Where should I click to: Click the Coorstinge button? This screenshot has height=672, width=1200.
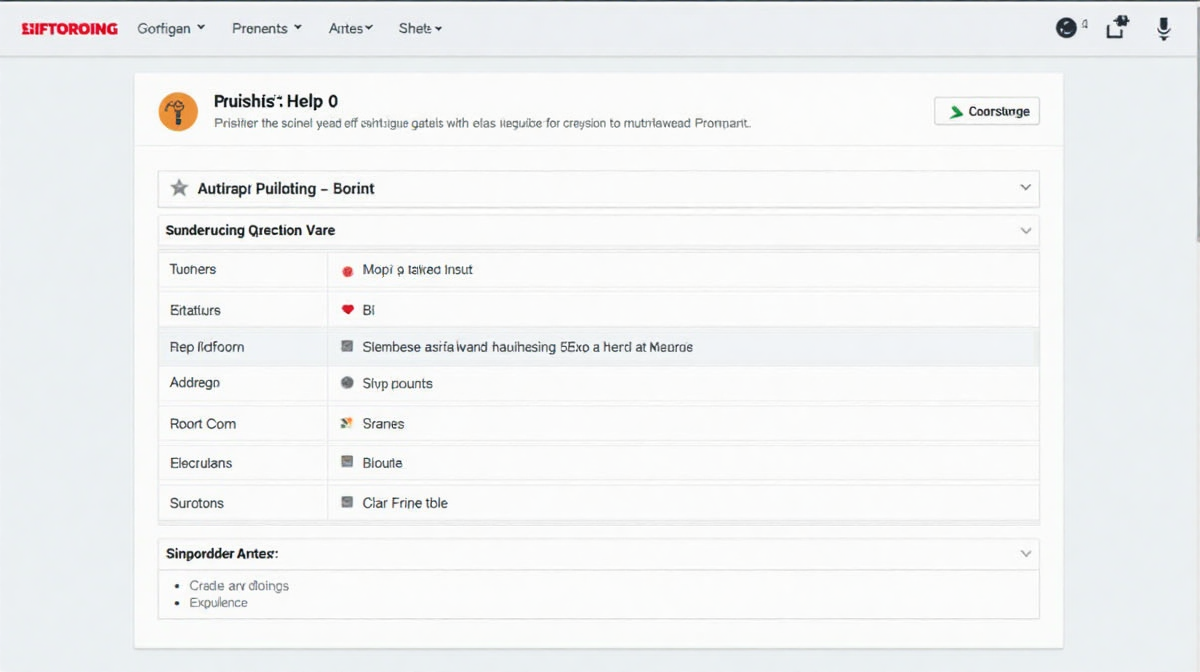987,111
